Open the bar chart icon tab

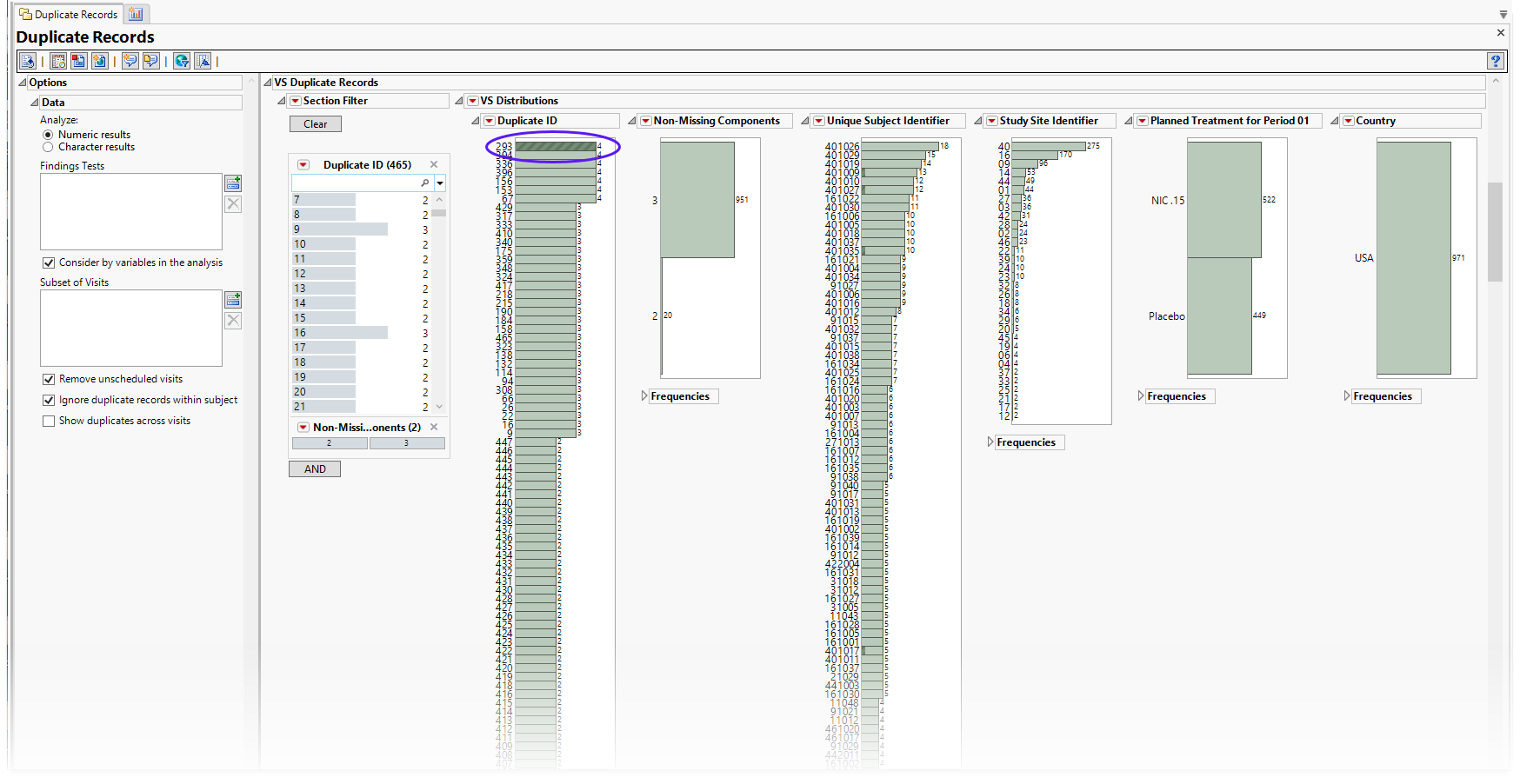point(136,14)
